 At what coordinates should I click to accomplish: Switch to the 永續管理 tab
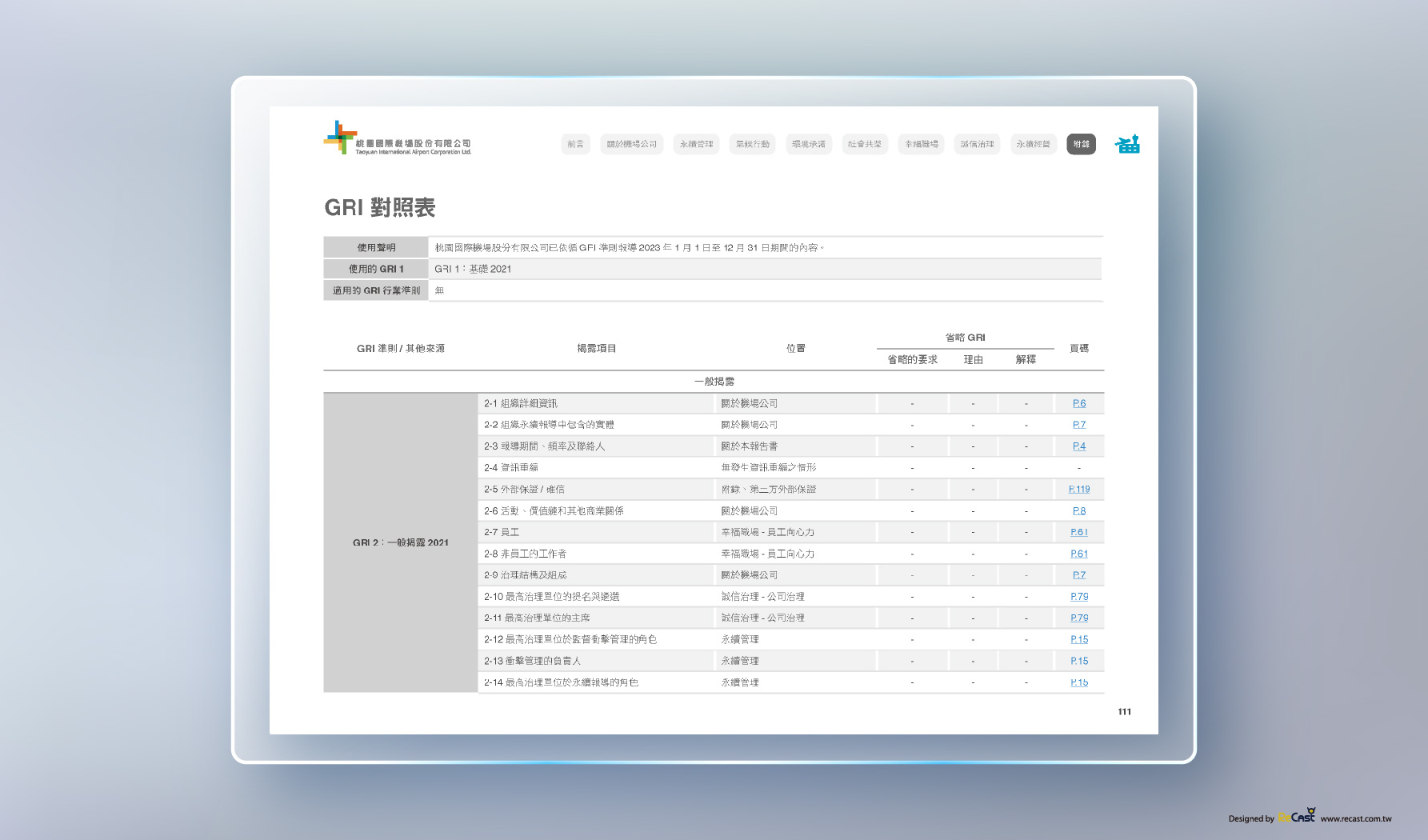click(696, 144)
